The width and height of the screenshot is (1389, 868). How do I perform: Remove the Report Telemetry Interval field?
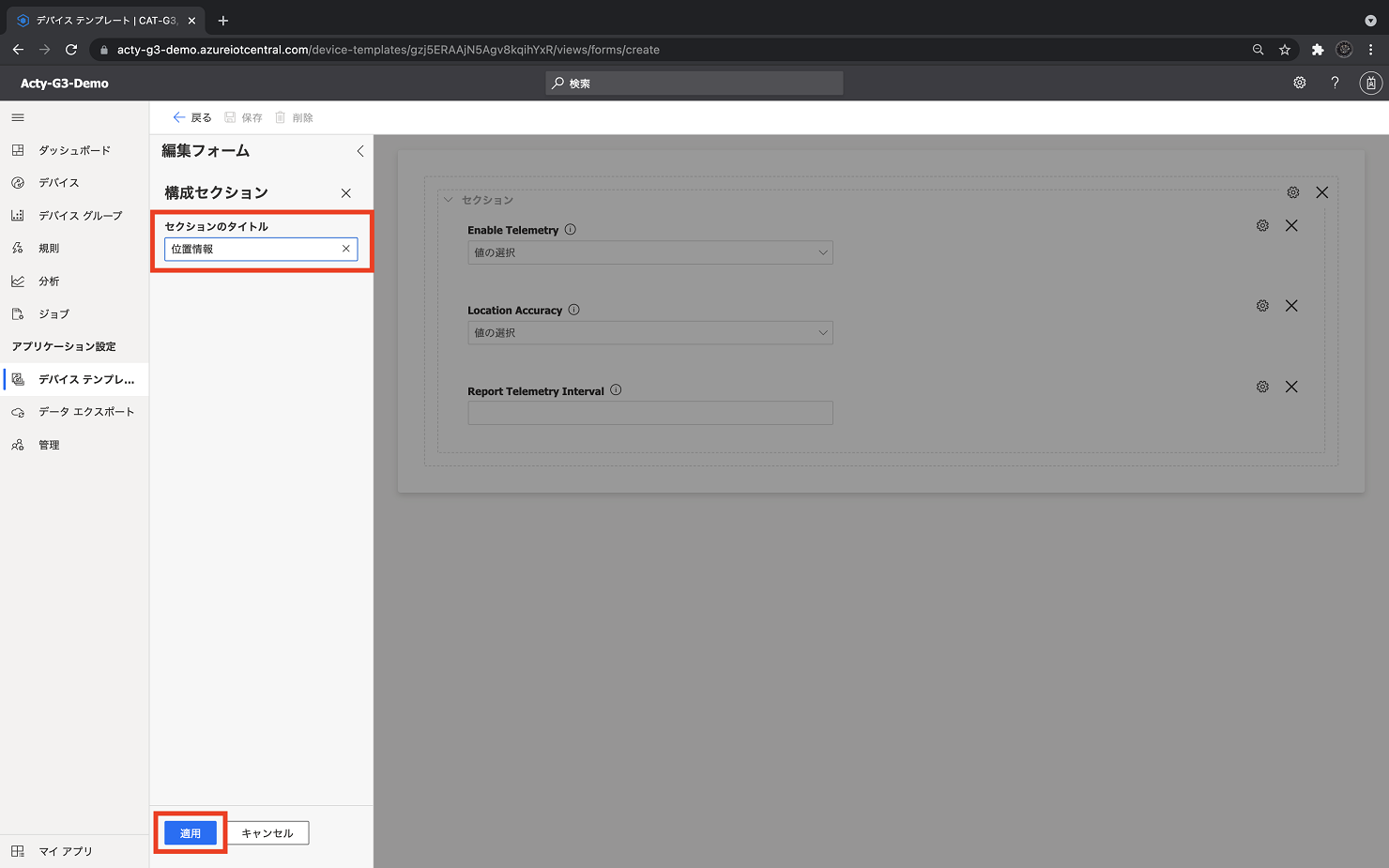pos(1292,387)
